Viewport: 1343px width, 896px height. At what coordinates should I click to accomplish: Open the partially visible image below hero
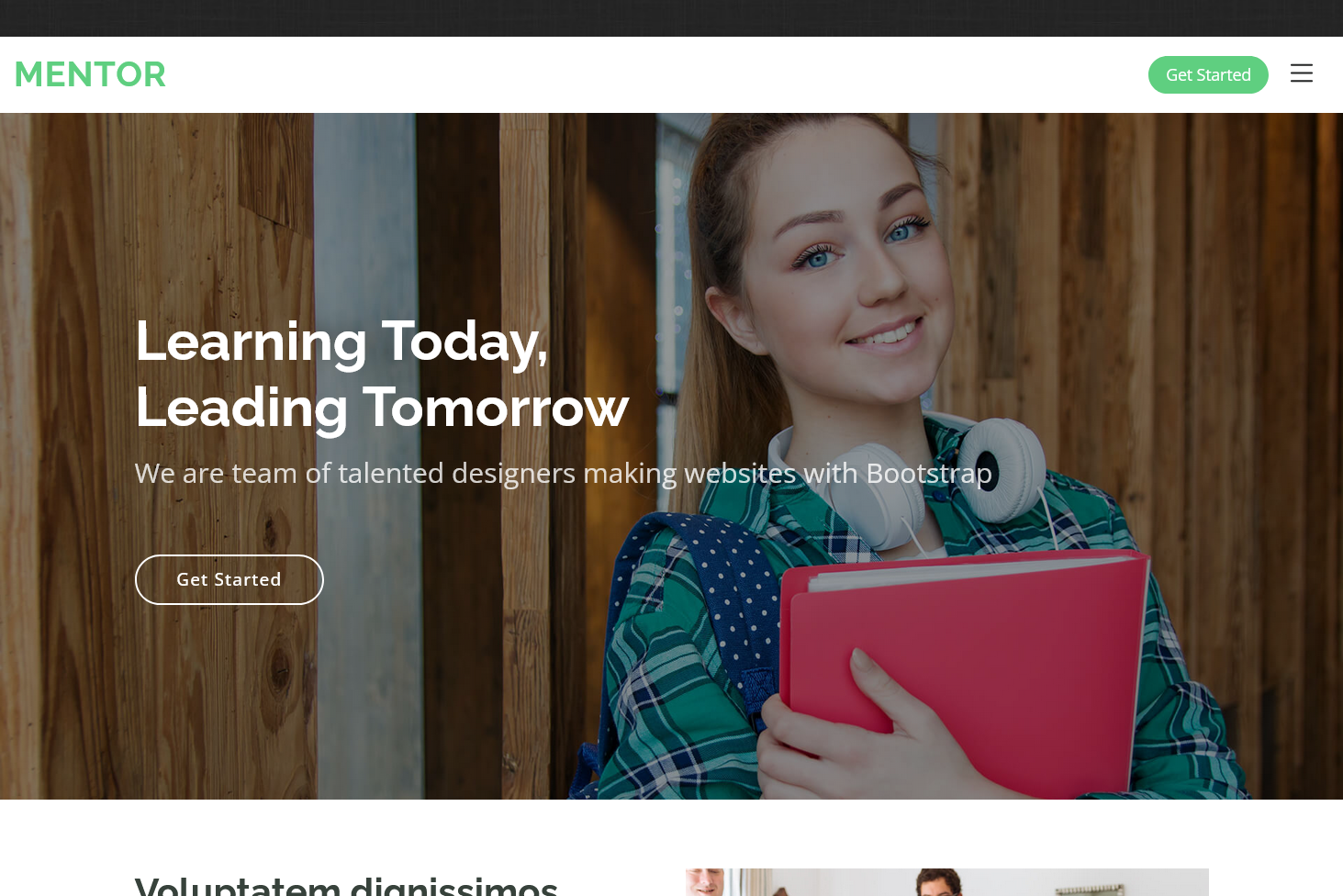click(947, 882)
